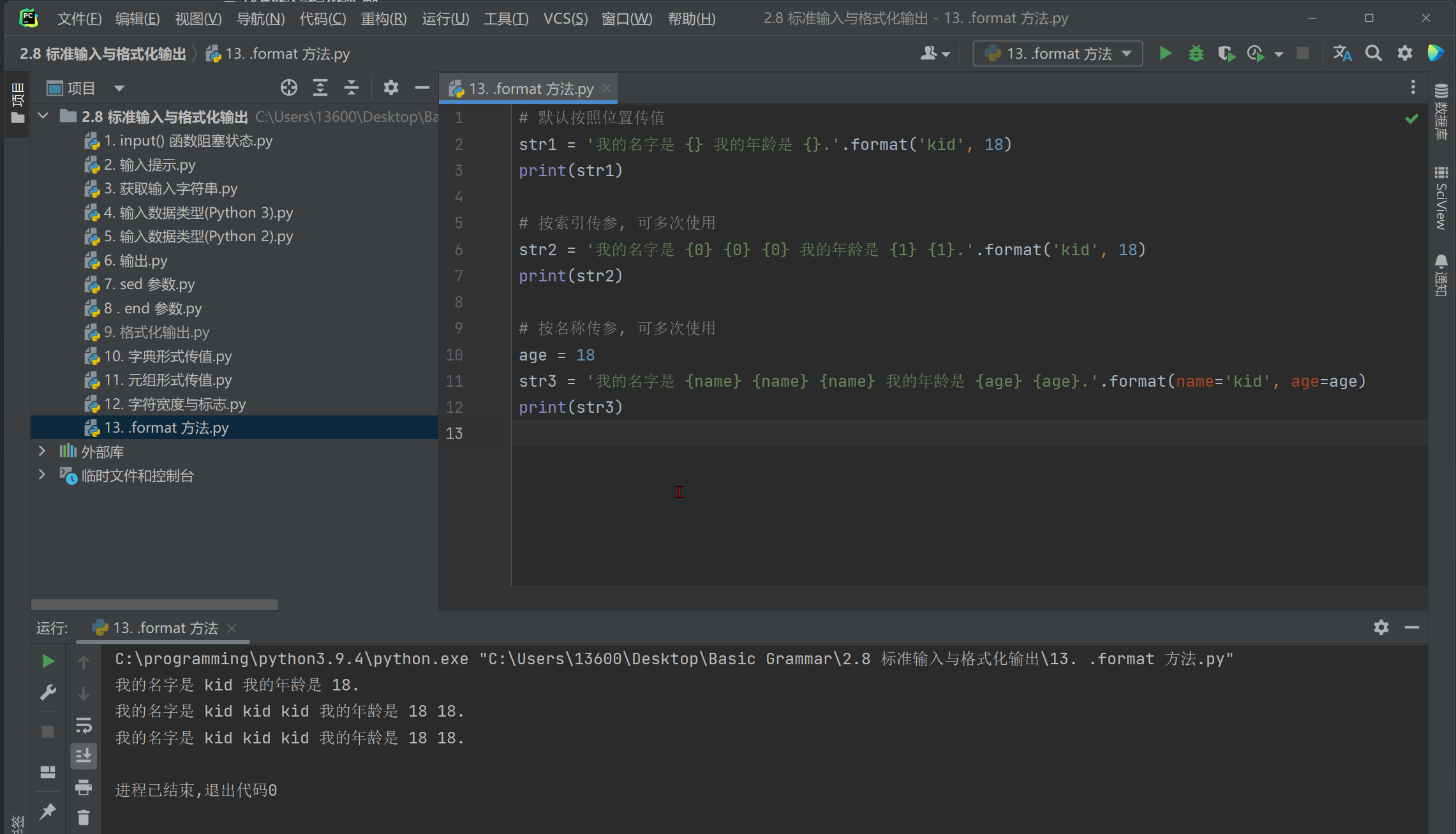
Task: Open the translate icon in the top toolbar
Action: [x=1342, y=54]
